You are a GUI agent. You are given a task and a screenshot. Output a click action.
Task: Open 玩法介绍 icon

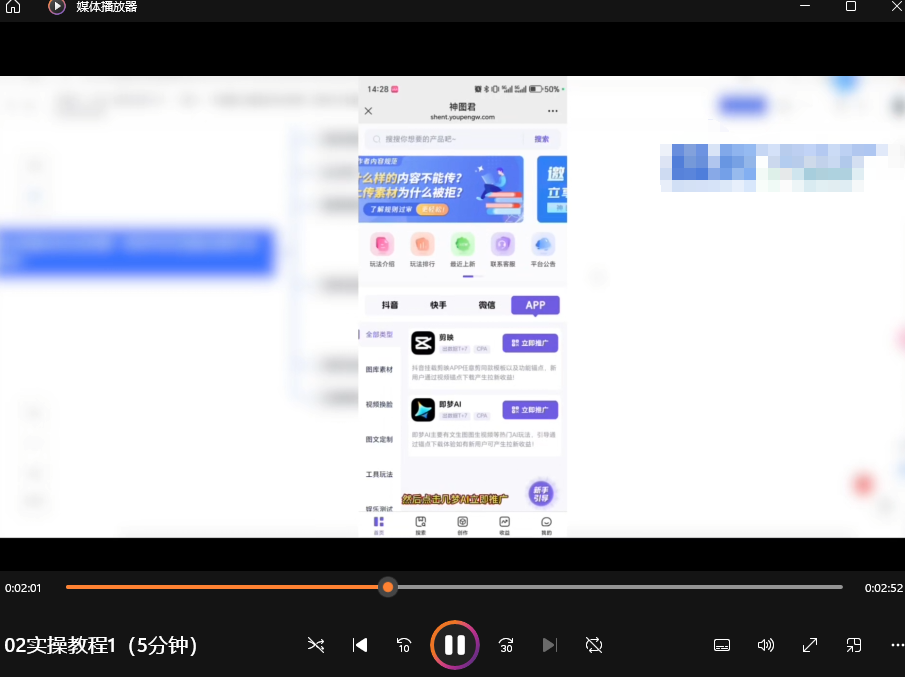tap(382, 249)
